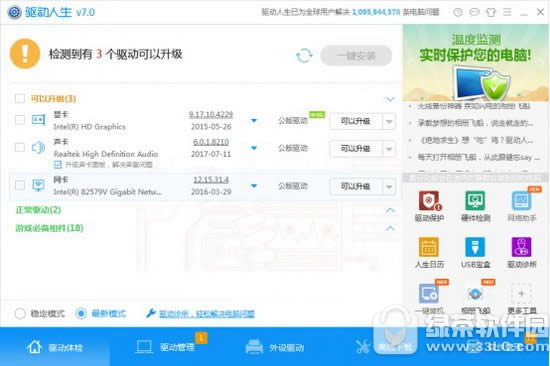Collapse the 可以升级(3) section chevron
The width and height of the screenshot is (550, 366).
tap(390, 99)
